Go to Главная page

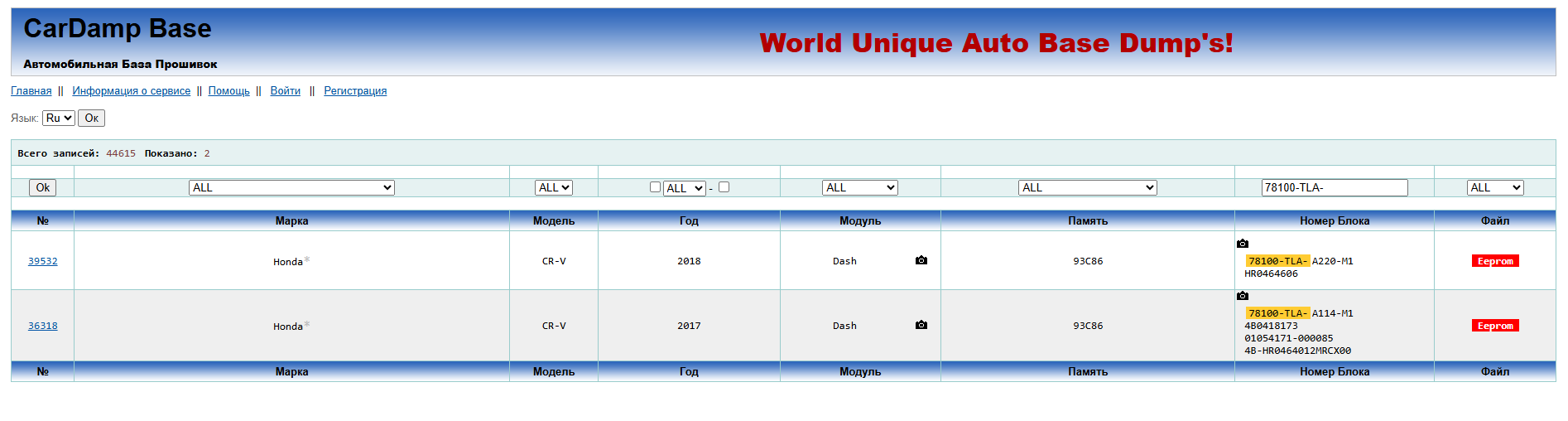[x=31, y=91]
